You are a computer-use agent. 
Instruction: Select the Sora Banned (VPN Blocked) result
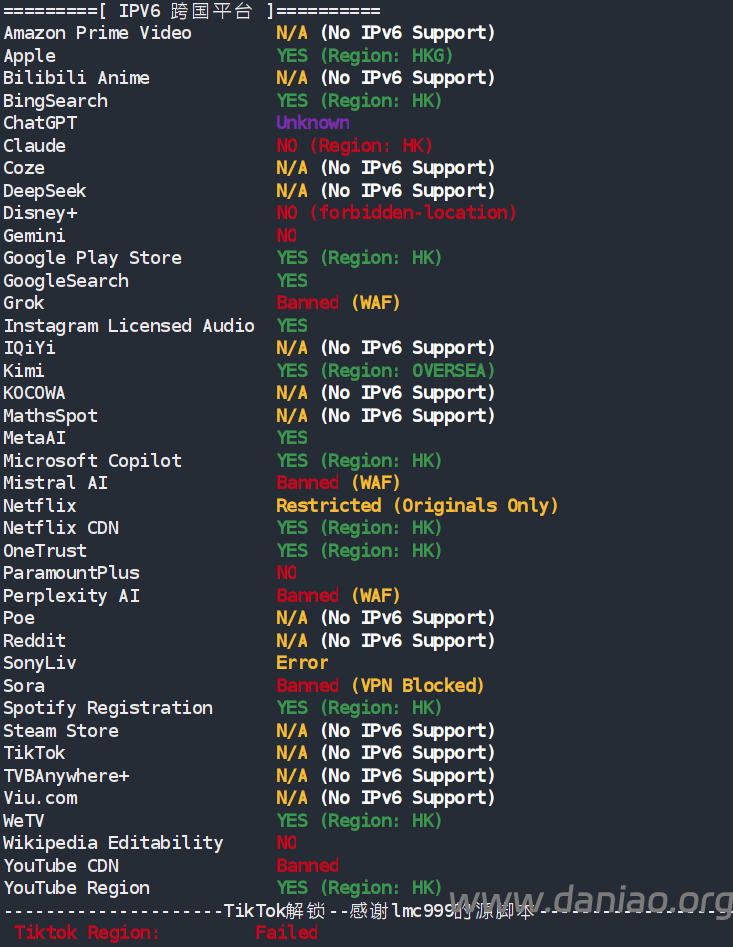pos(380,685)
